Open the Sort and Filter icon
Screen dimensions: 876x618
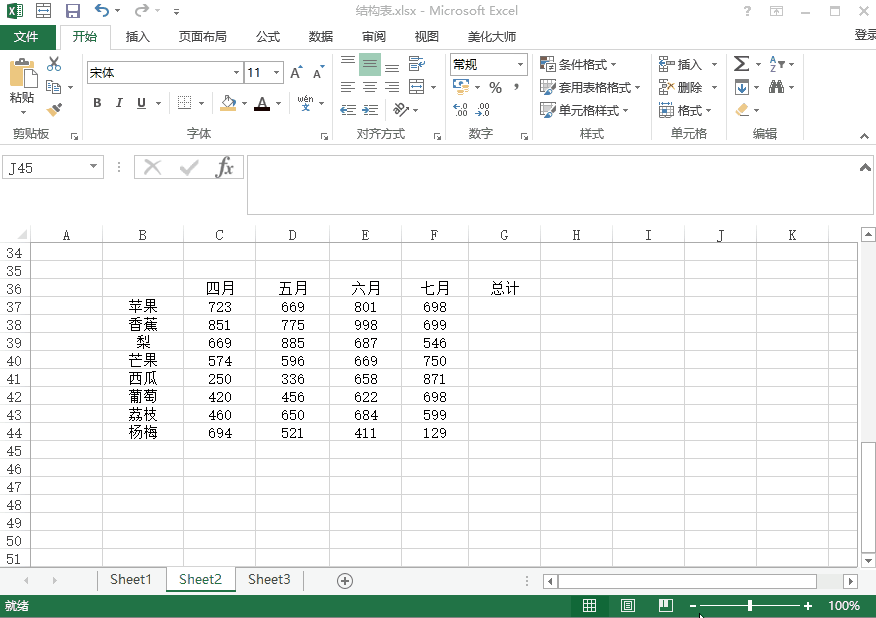tap(778, 64)
